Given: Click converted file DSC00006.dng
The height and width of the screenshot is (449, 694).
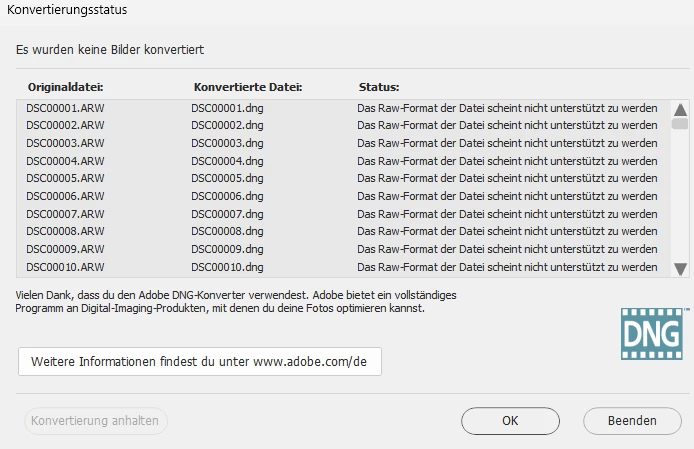Looking at the screenshot, I should click(227, 196).
